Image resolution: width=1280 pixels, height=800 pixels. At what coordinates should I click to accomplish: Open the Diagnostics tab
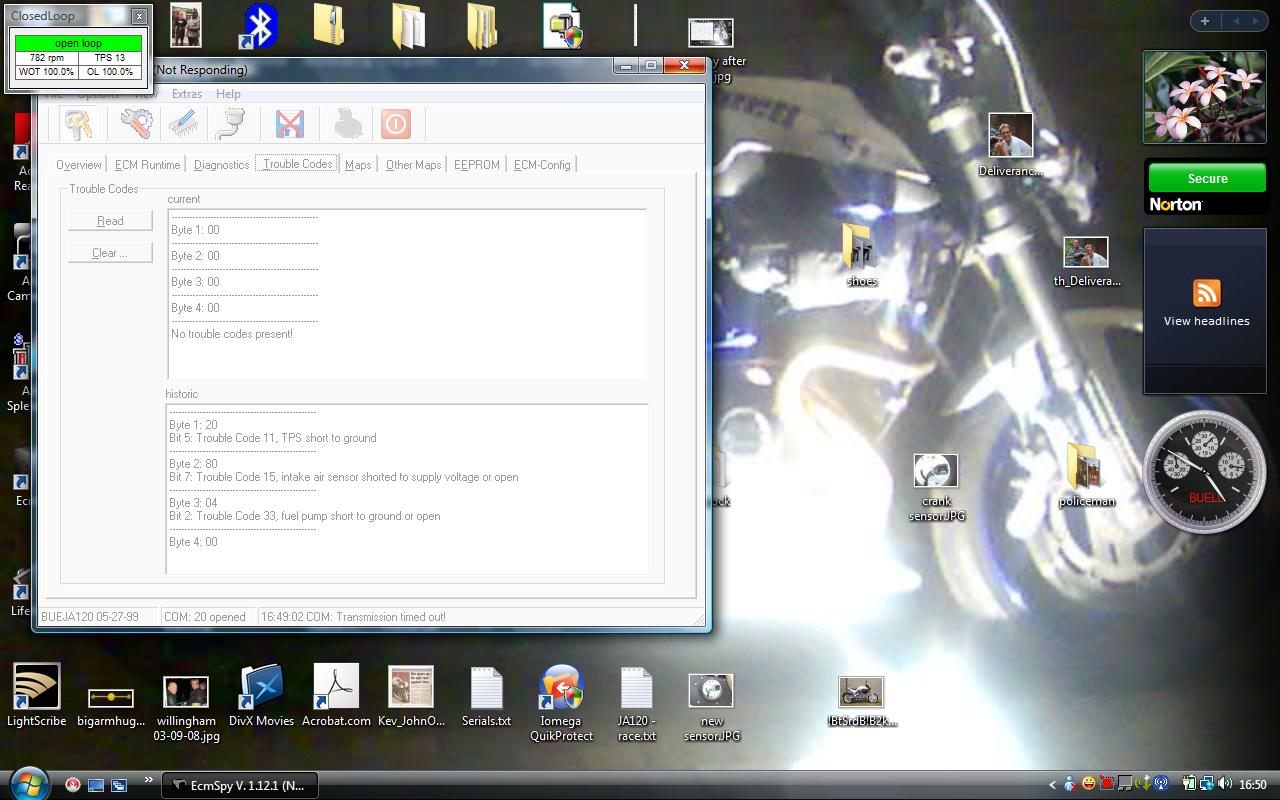221,165
